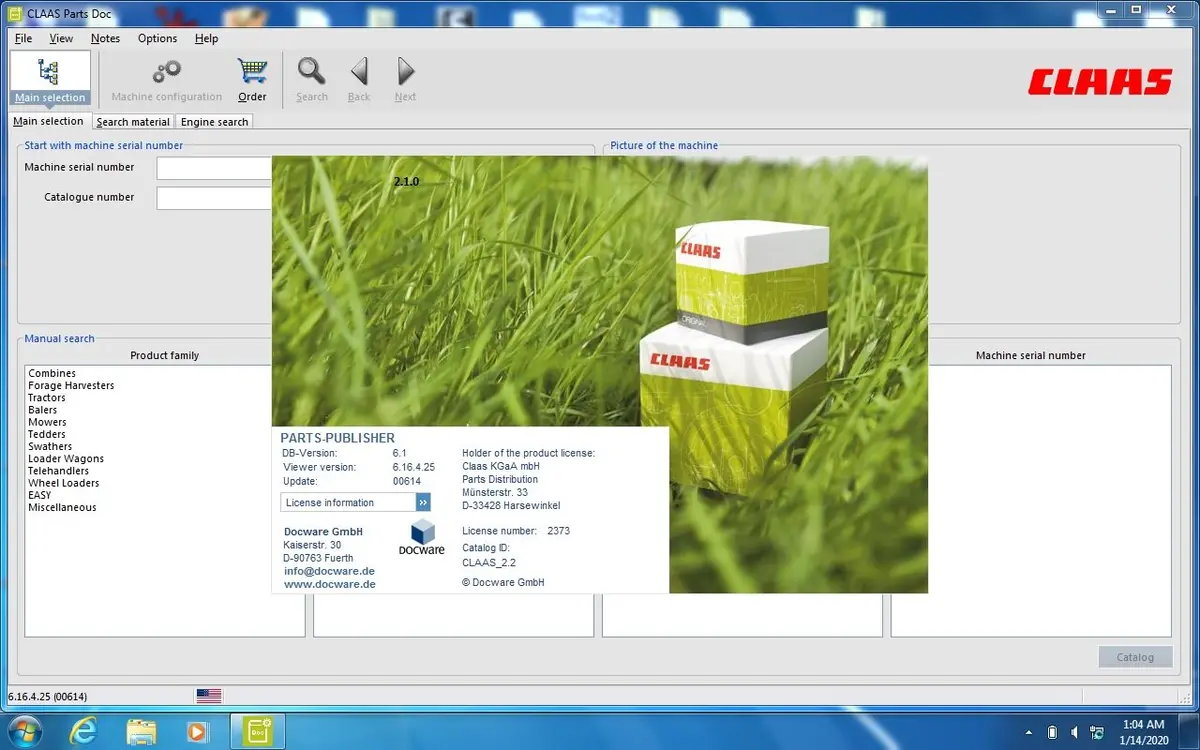The image size is (1200, 750).
Task: Select Forage Harvesters in Product family
Action: (x=71, y=385)
